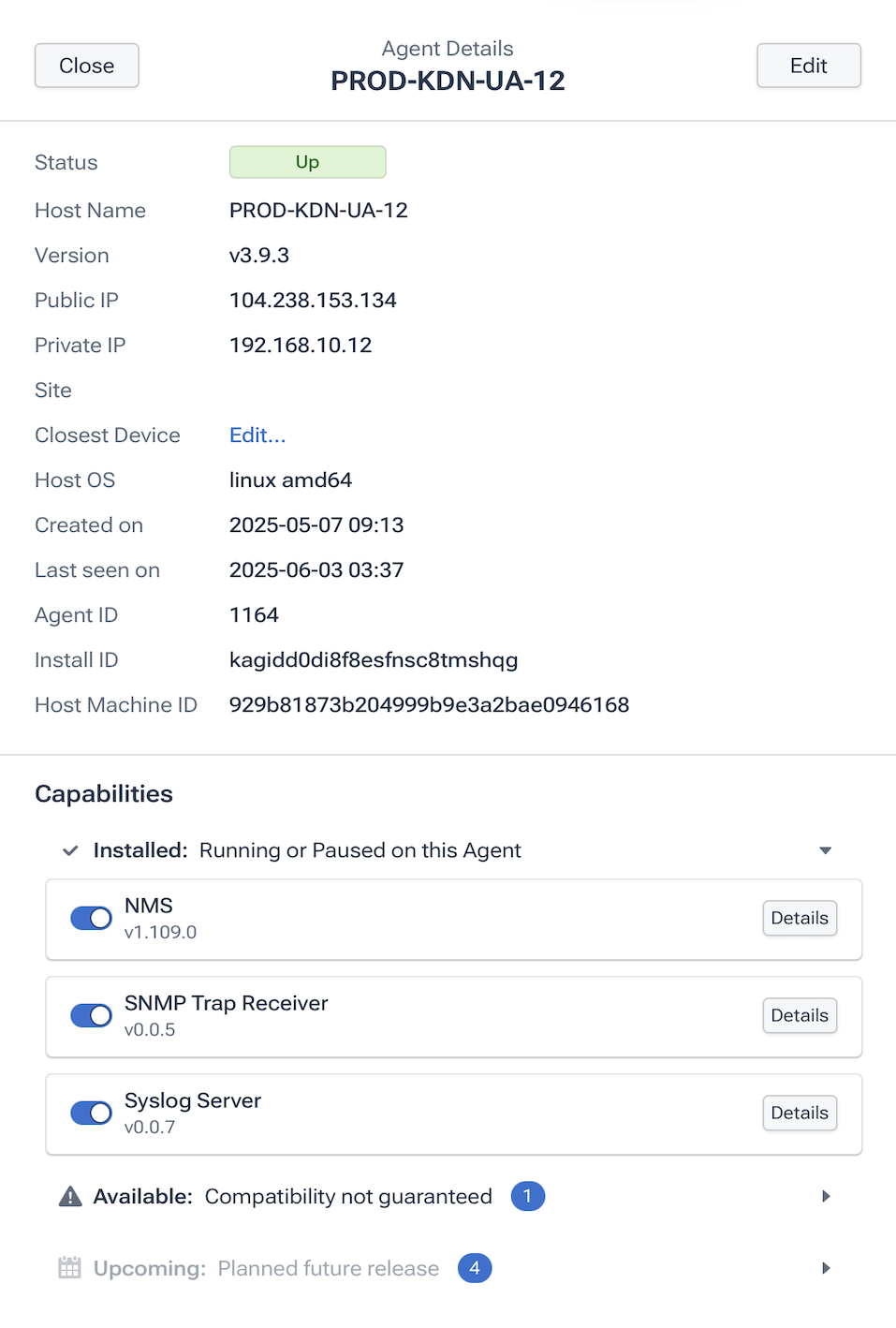The image size is (896, 1328).
Task: Click the right arrow beside Available row
Action: 826,1196
